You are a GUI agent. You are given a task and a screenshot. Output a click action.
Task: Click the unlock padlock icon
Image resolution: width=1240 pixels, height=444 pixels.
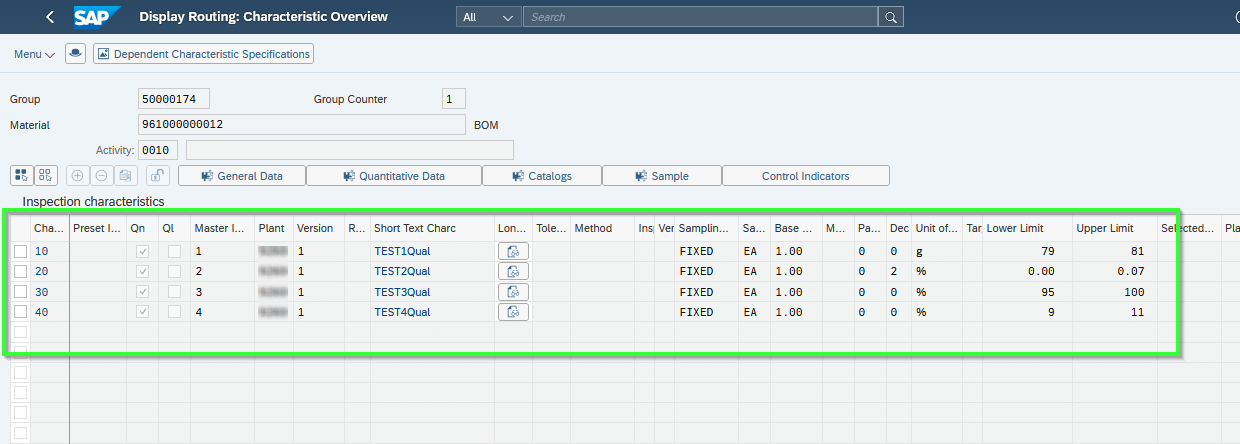pos(157,176)
